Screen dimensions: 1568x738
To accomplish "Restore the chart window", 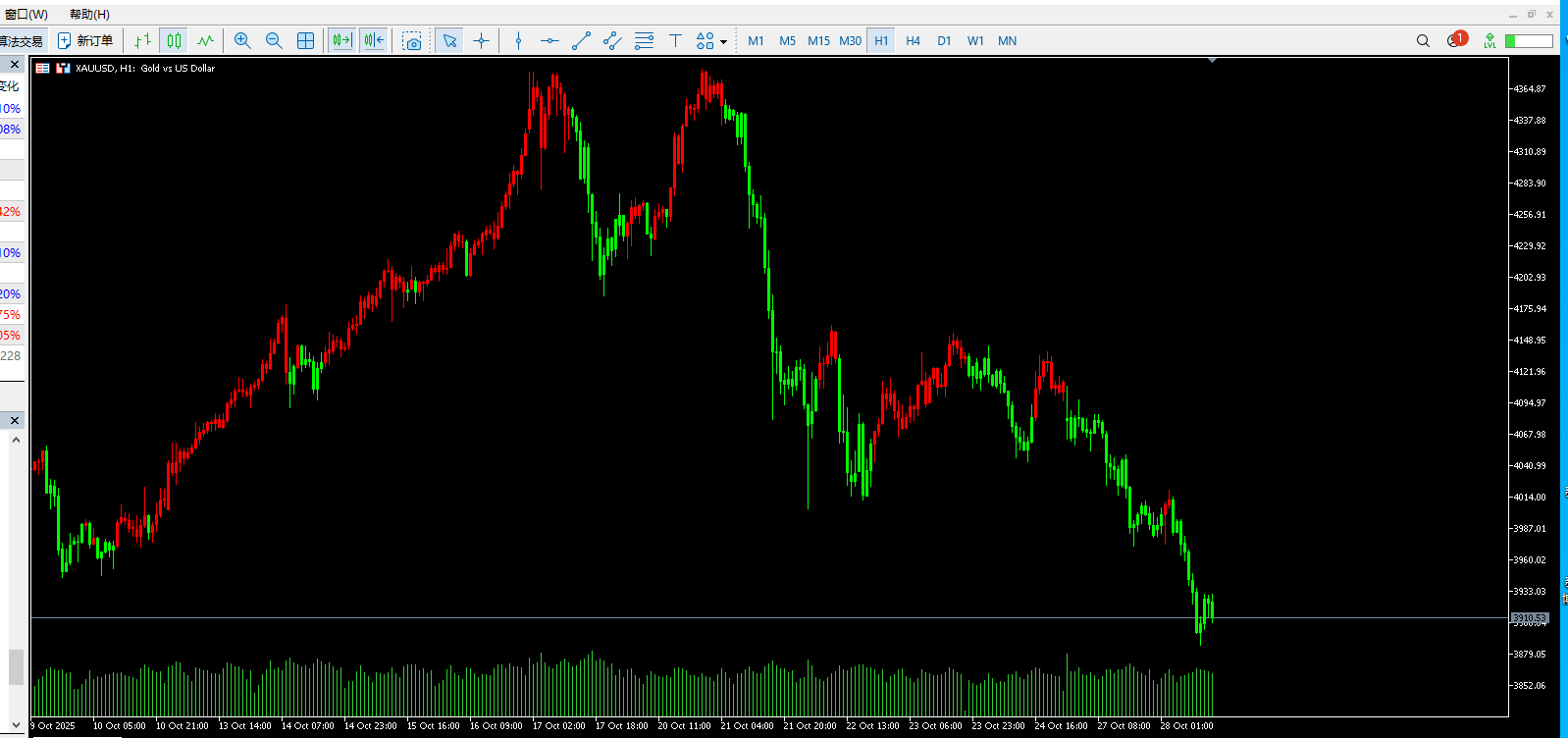I will tap(1531, 14).
